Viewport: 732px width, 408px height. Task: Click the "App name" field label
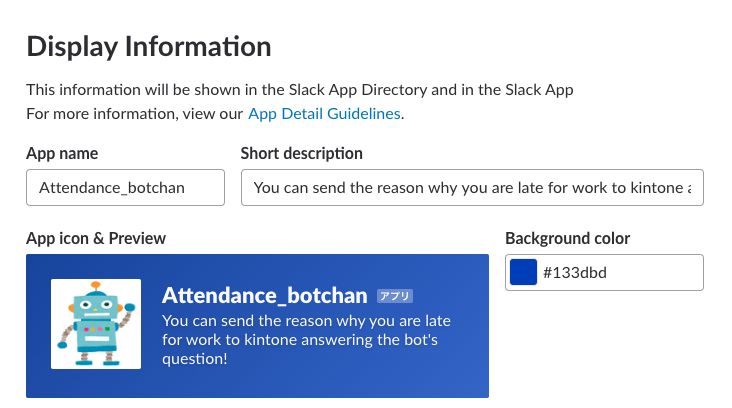[62, 153]
